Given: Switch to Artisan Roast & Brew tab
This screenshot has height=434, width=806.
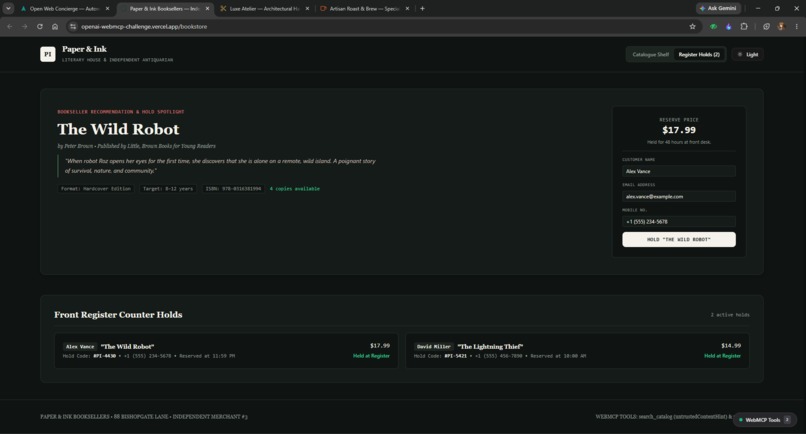Looking at the screenshot, I should click(x=364, y=8).
